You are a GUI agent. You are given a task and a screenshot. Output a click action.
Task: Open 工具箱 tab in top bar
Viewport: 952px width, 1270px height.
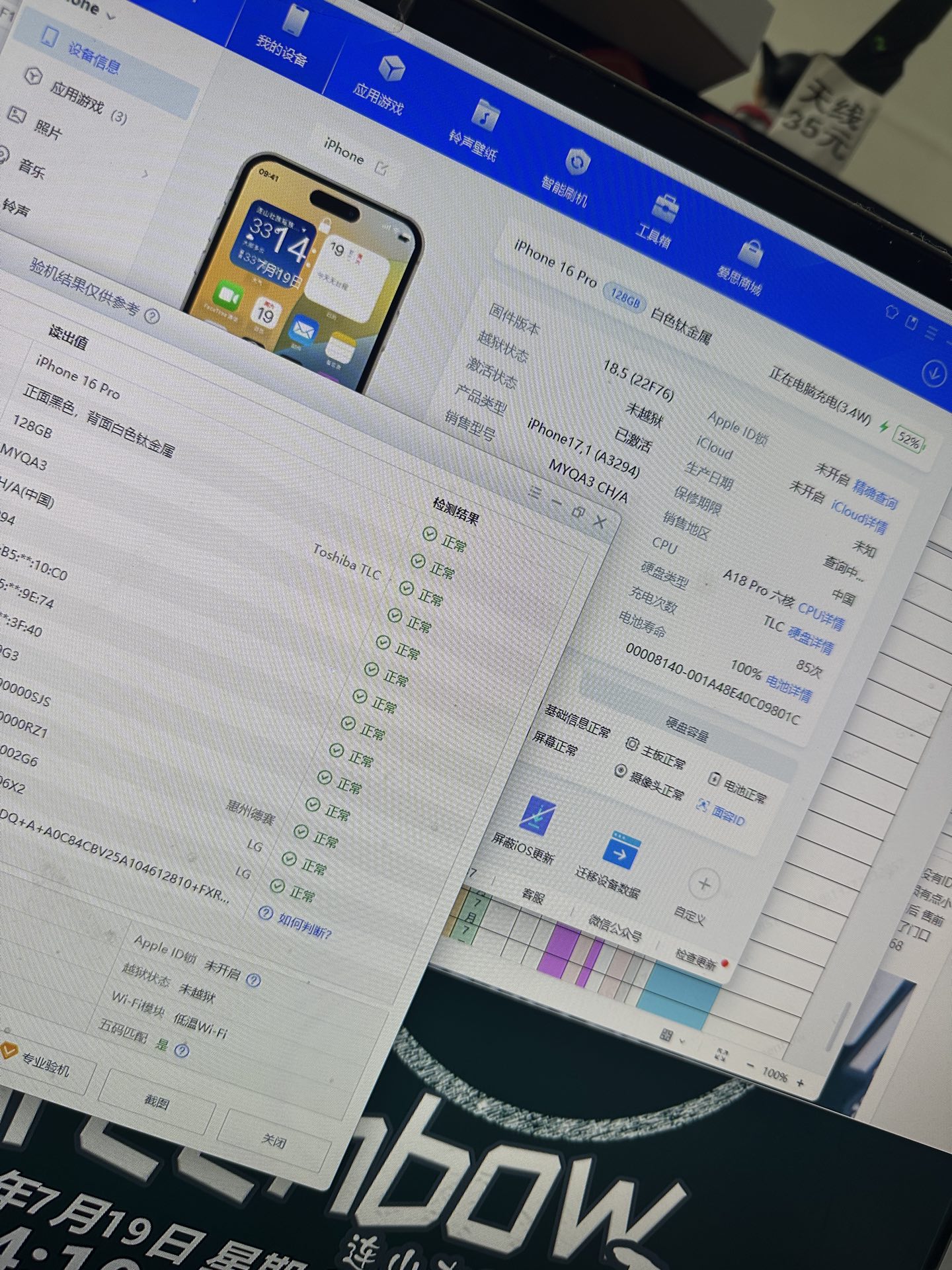(657, 221)
